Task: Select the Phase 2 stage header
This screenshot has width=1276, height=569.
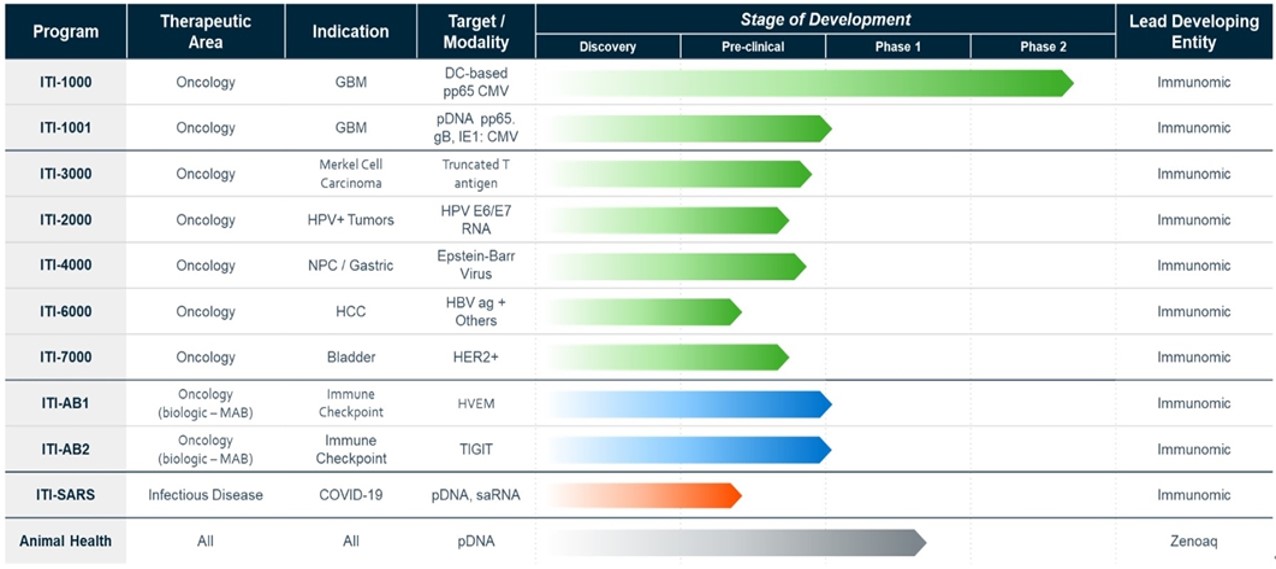Action: pos(1043,47)
